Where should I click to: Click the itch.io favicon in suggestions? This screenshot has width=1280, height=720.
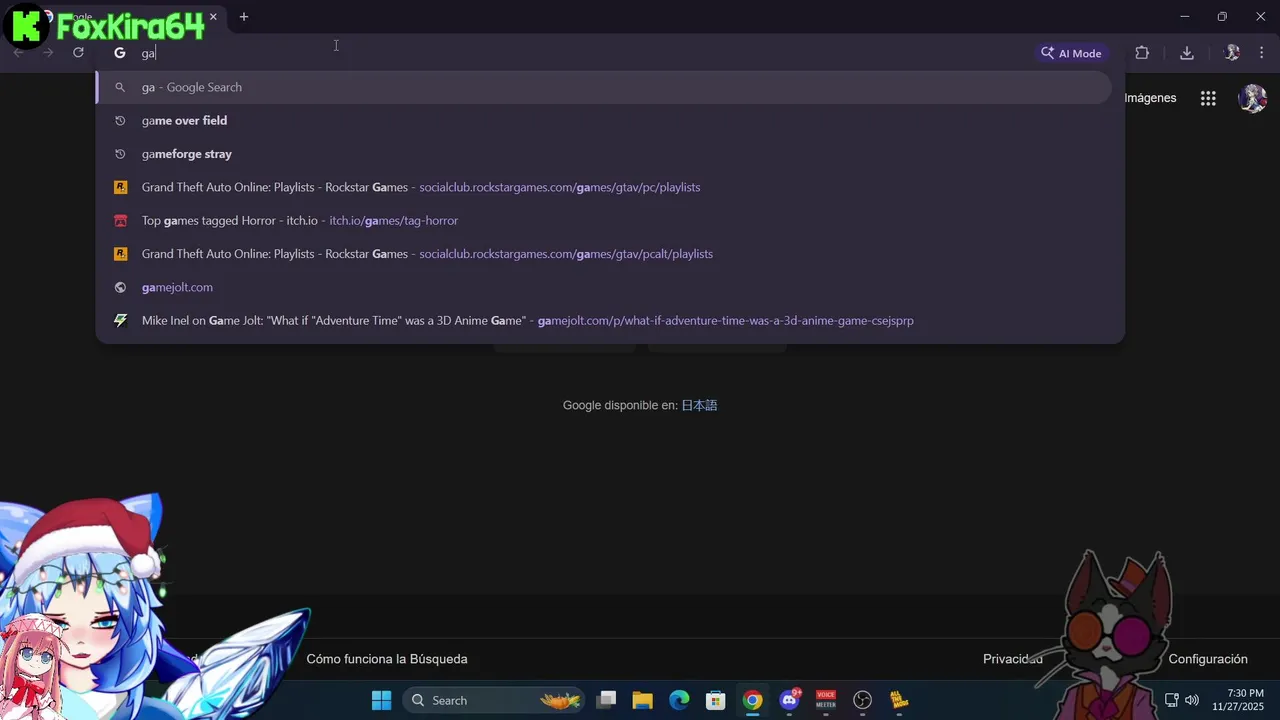click(x=120, y=221)
